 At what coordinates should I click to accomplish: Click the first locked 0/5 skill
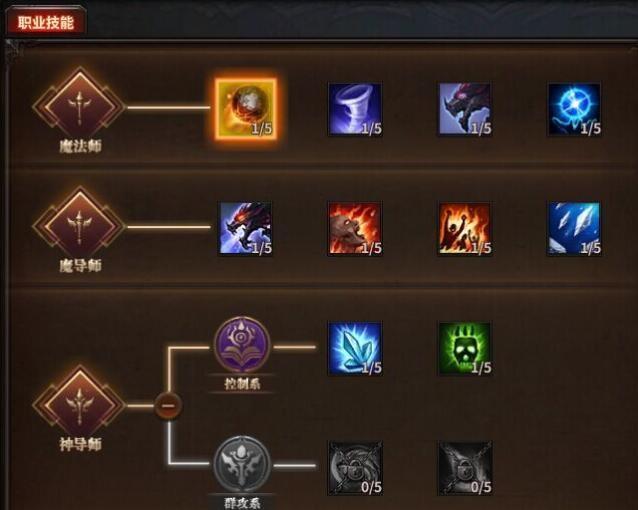point(355,468)
